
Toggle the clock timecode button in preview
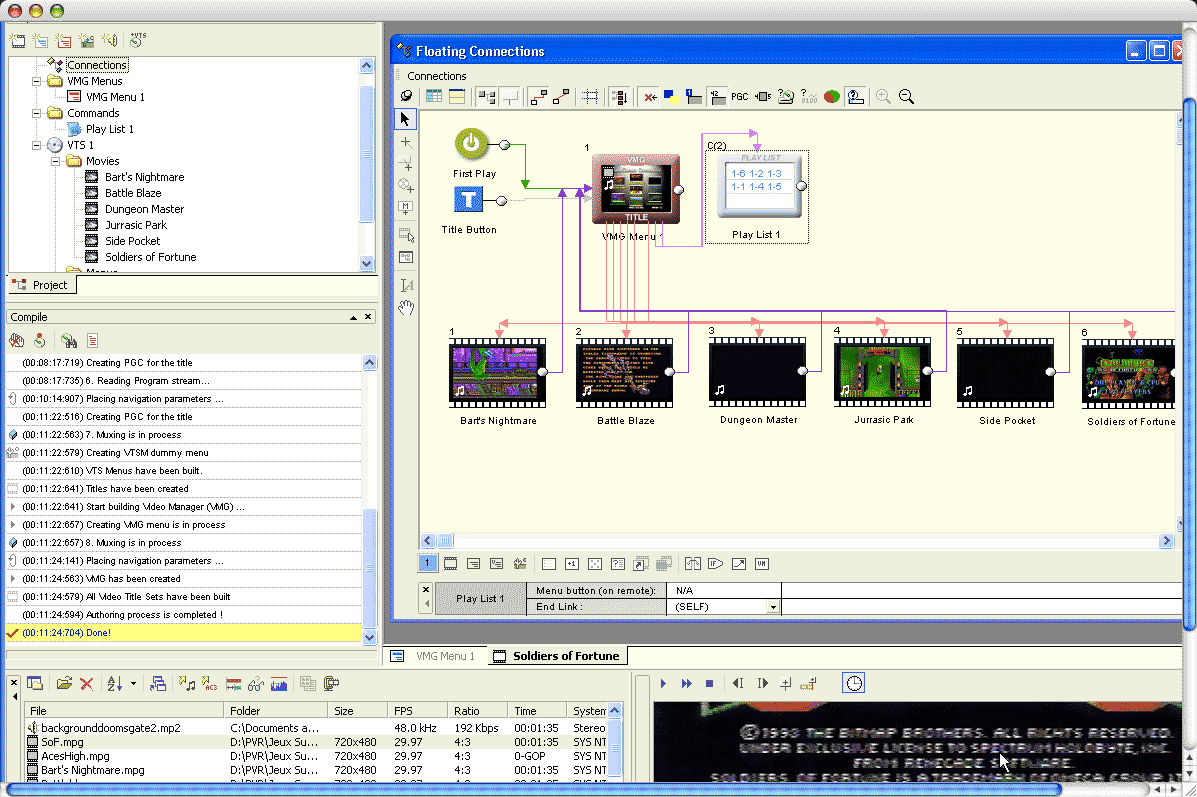(x=854, y=683)
